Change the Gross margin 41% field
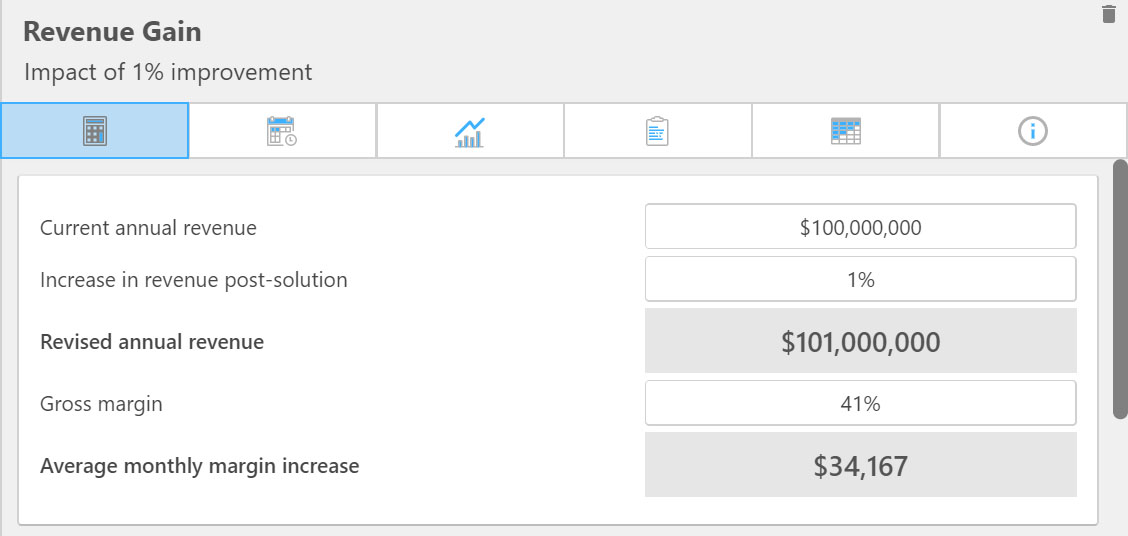 [860, 403]
